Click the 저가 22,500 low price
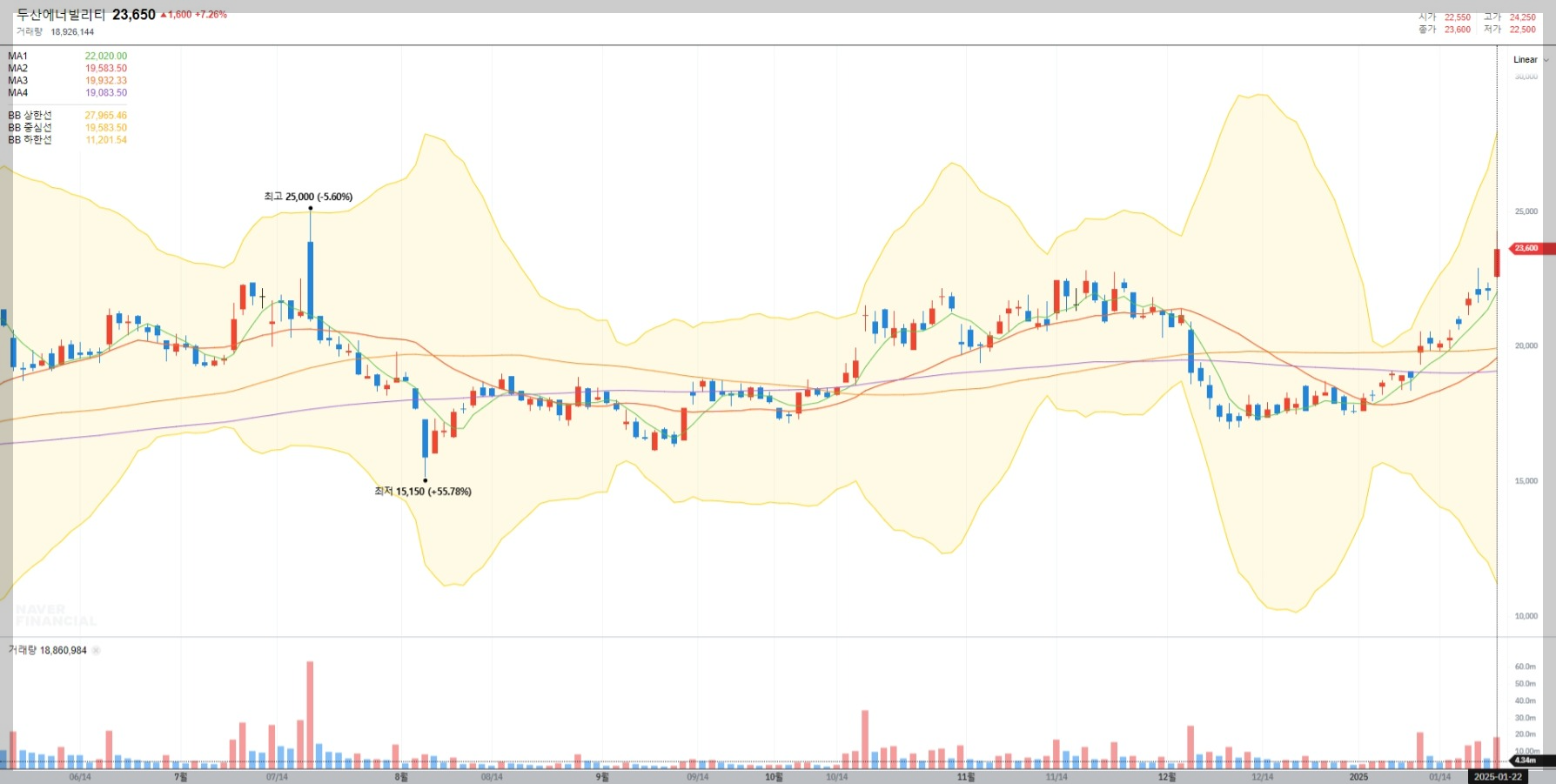This screenshot has height=784, width=1556. pos(1510,30)
